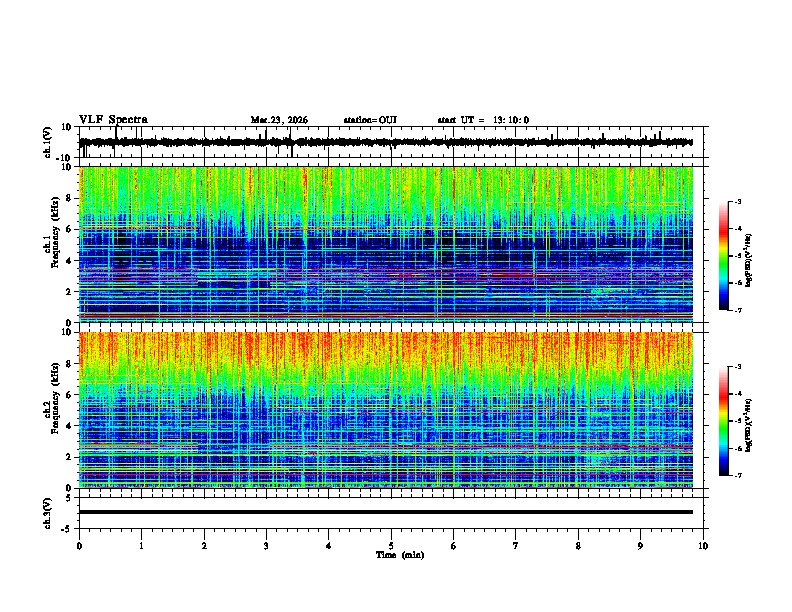Click time axis tick label '7'
This screenshot has height=612, width=792.
[x=516, y=546]
